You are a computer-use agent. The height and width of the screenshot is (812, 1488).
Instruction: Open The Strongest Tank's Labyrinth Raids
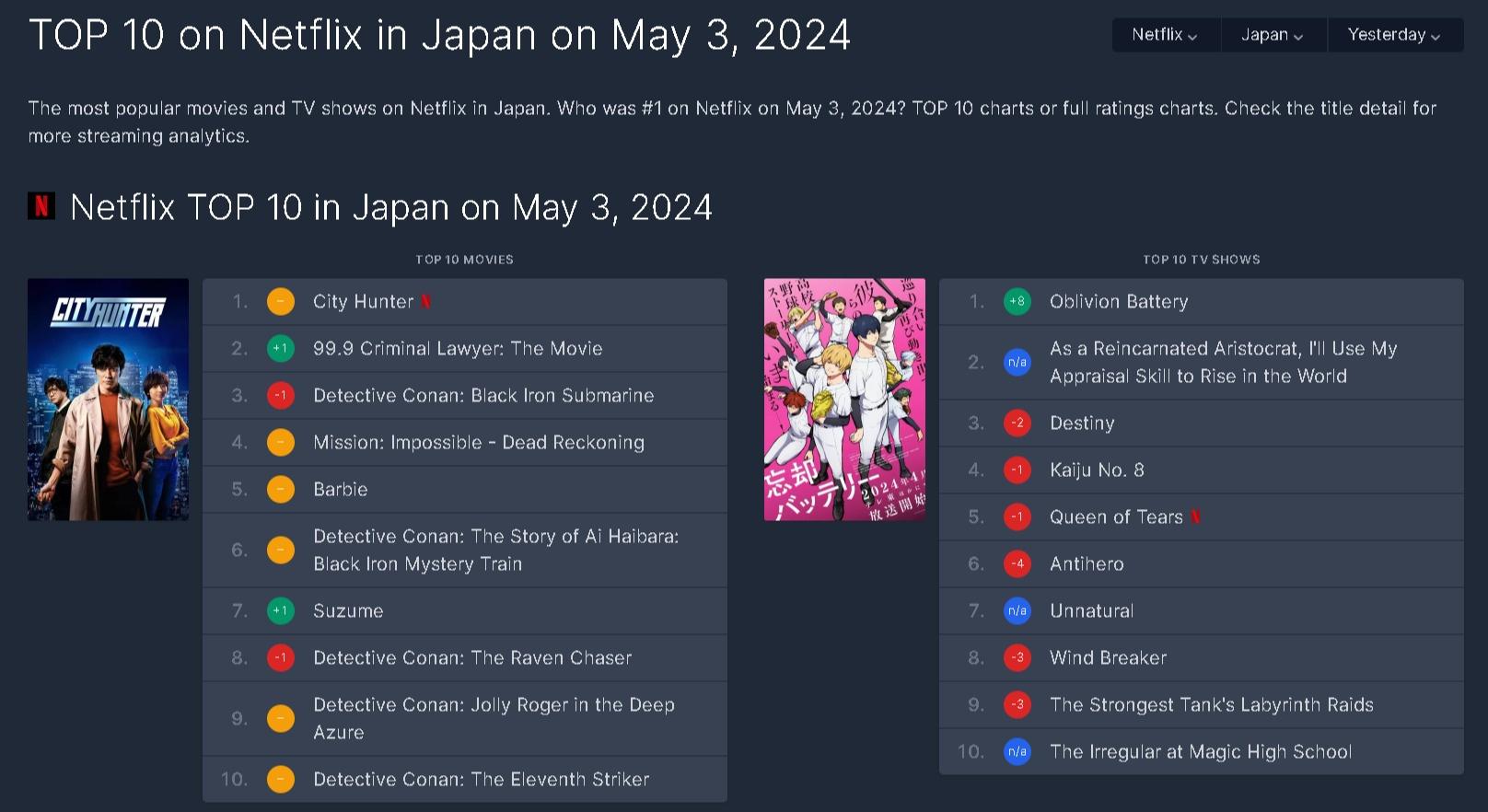1212,705
